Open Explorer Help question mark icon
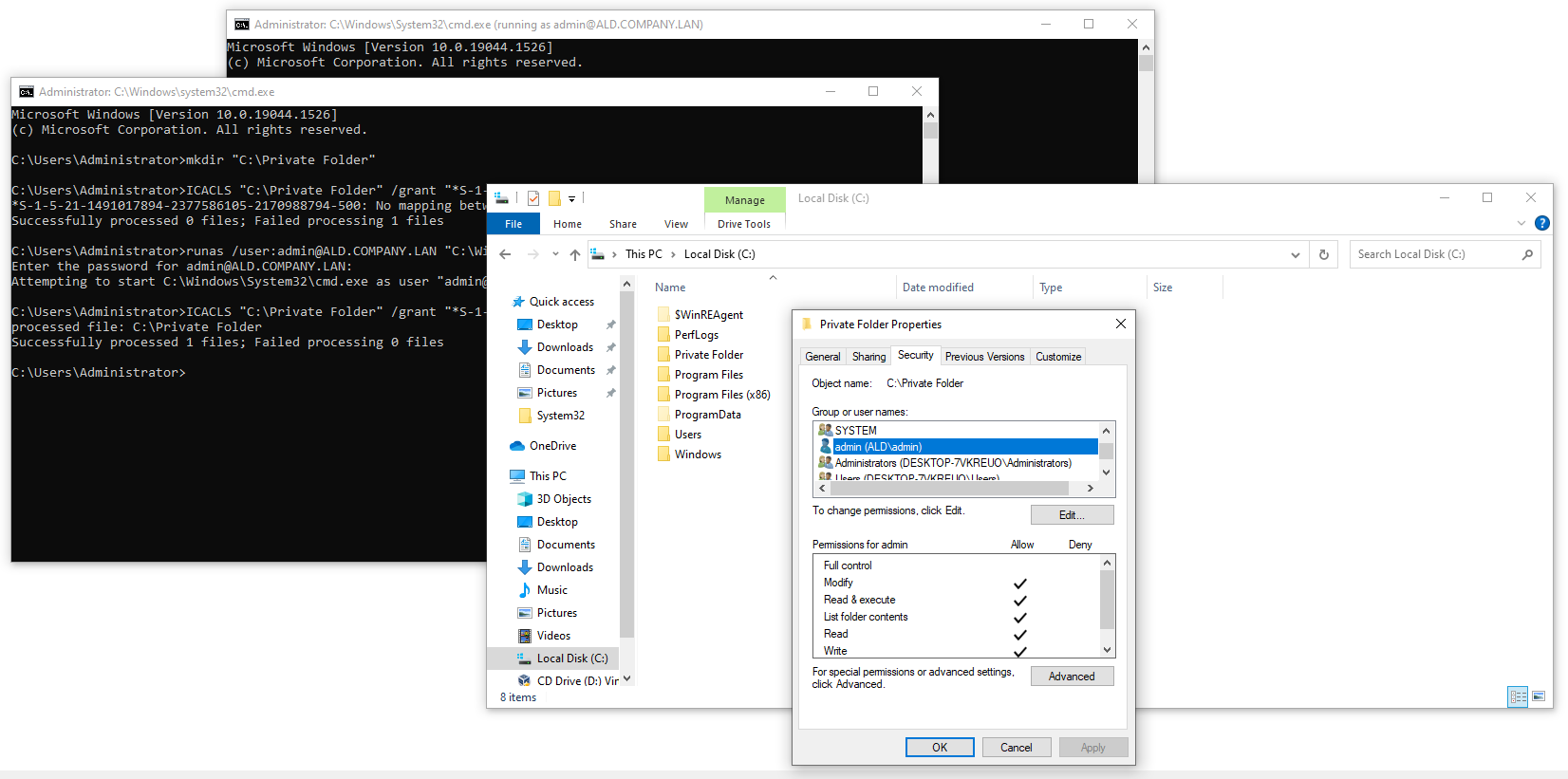 pos(1542,223)
